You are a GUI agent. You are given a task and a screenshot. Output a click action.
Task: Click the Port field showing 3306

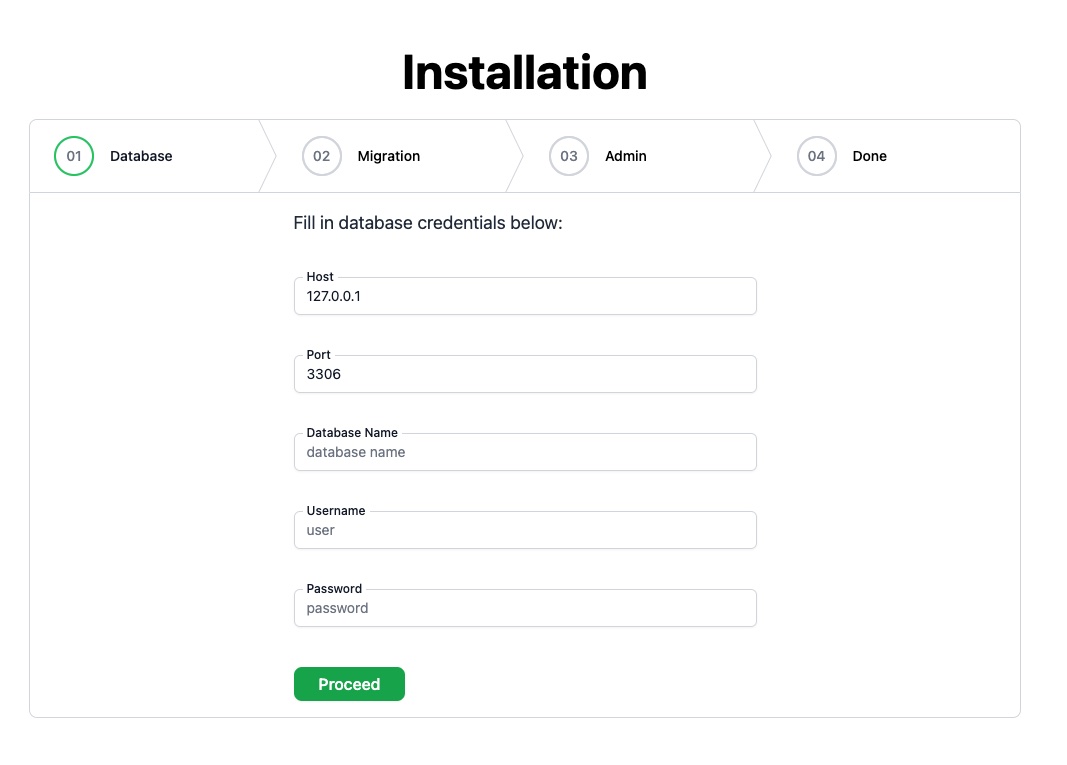pos(525,375)
